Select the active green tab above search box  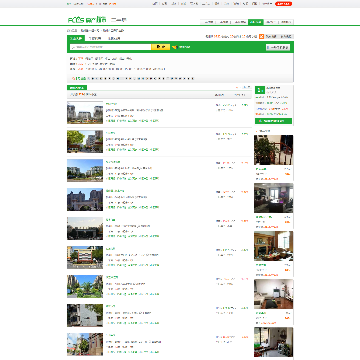coord(76,38)
